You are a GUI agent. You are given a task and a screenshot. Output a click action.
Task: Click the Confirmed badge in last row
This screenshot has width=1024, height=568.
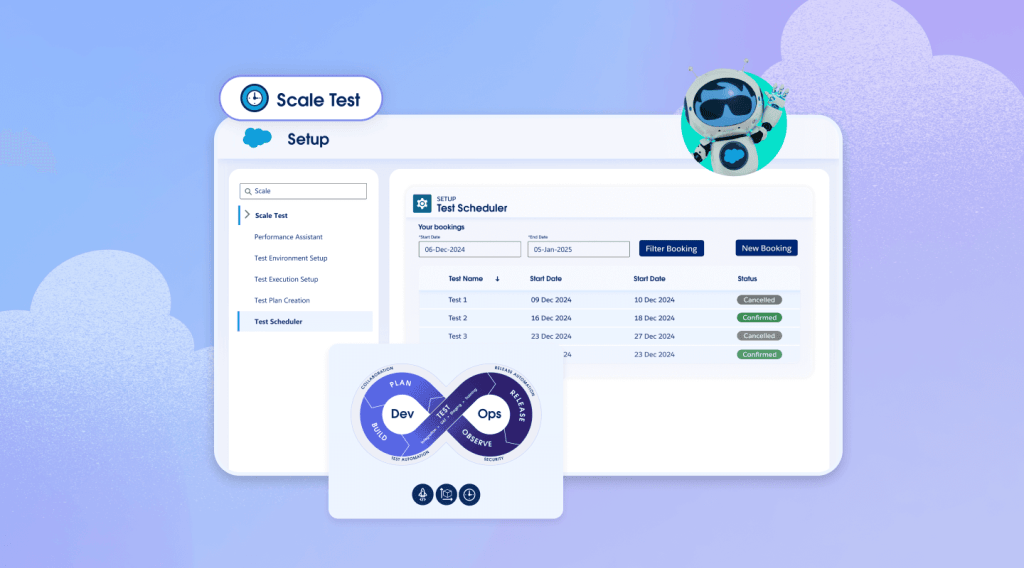[760, 355]
